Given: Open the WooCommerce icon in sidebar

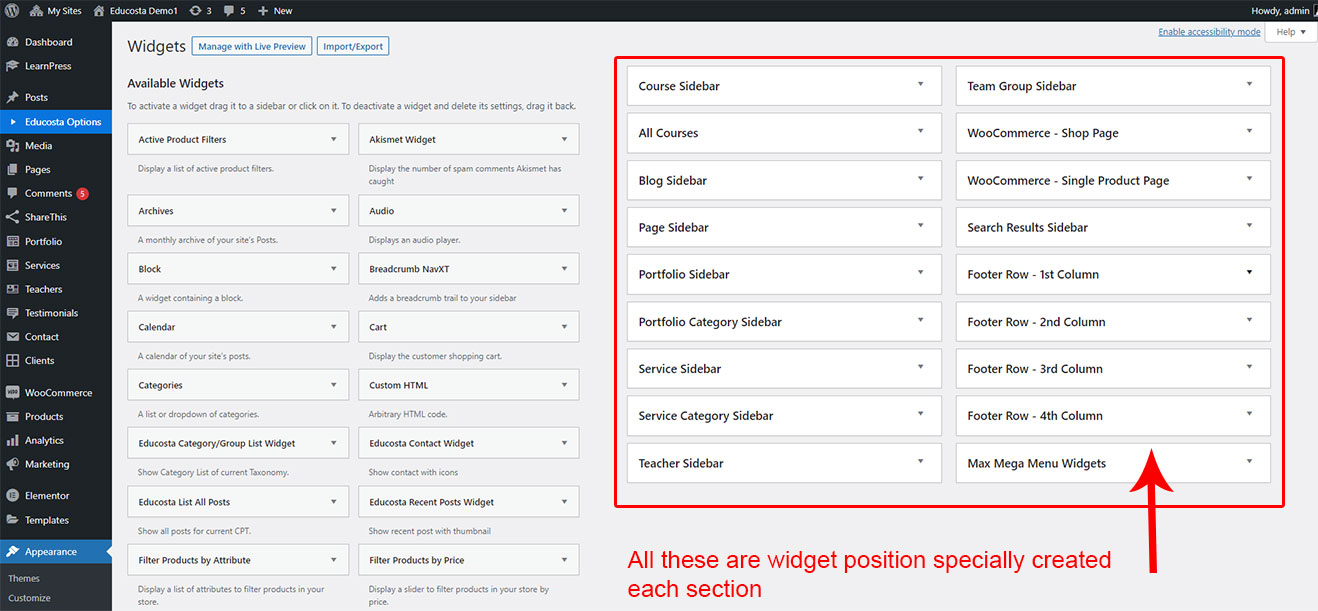Looking at the screenshot, I should [12, 393].
